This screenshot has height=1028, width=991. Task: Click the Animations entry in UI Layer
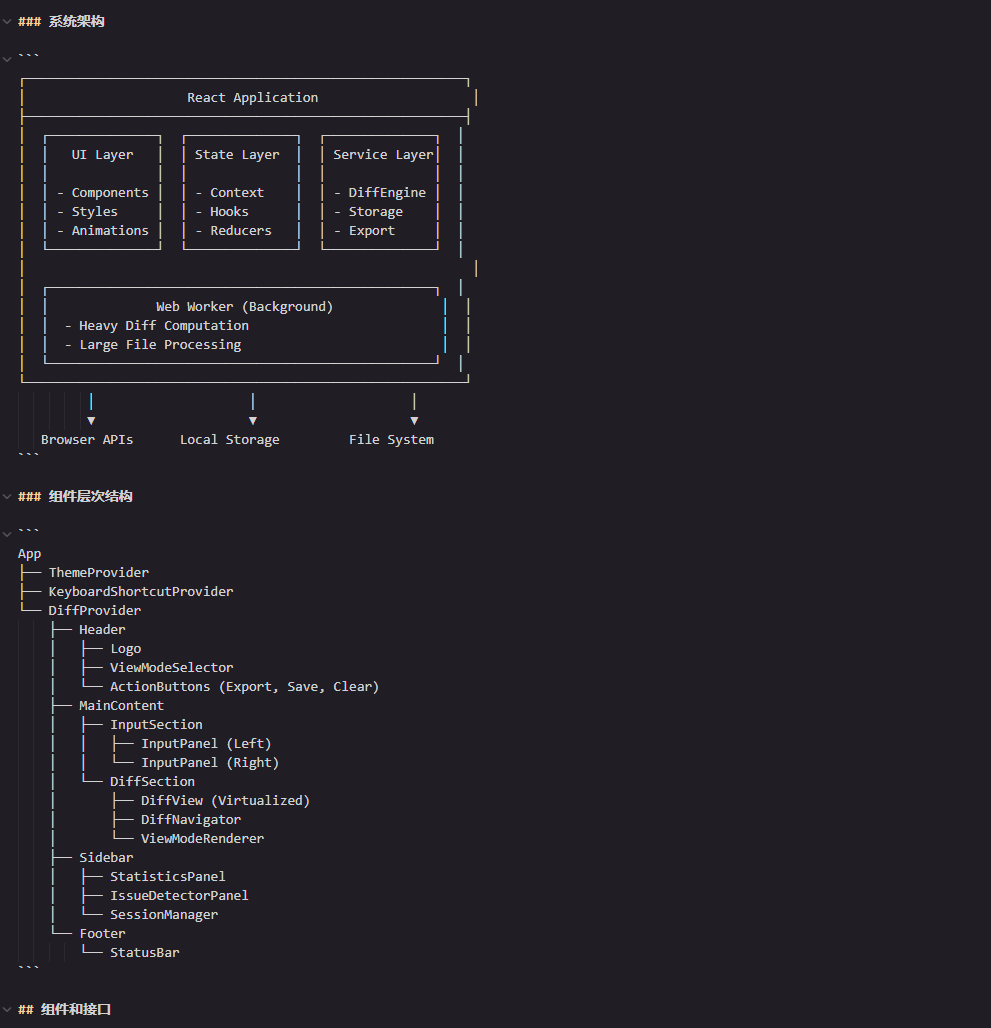[110, 231]
